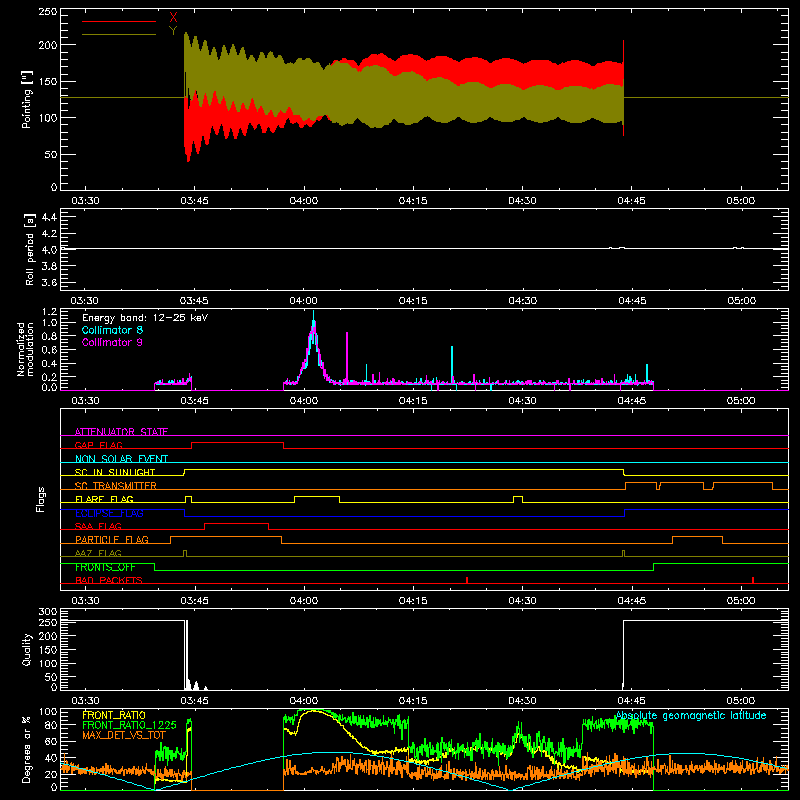Click the 'Pointing' y-axis label
Viewport: 800px width, 800px height.
click(27, 99)
